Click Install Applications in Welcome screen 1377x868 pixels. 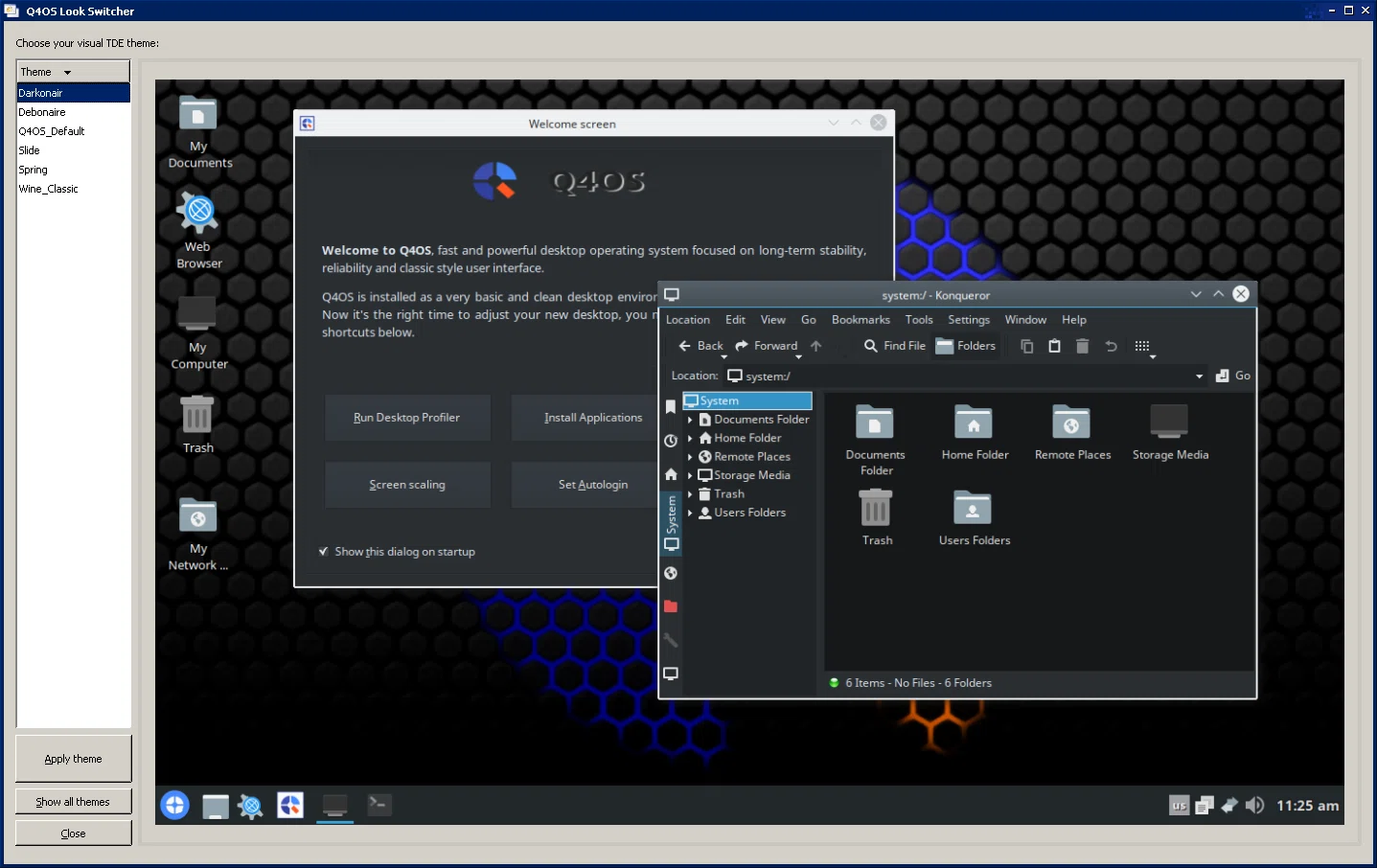(x=593, y=418)
